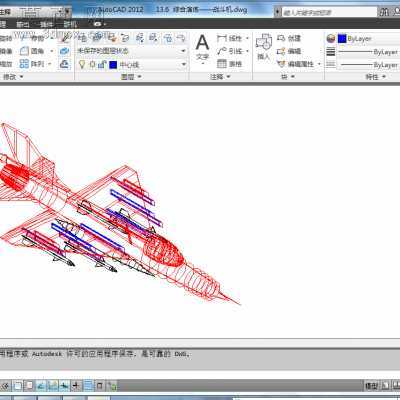Click the Offset icon in Modify panel
The image size is (400, 400).
(x=64, y=64)
